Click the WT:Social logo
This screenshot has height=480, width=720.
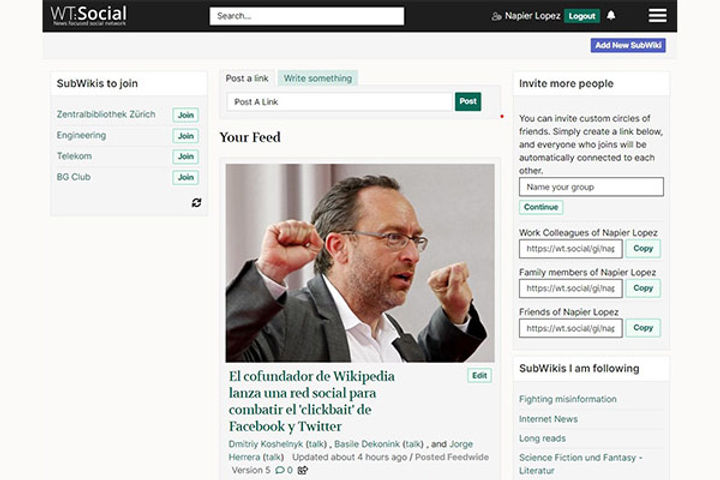pos(89,15)
